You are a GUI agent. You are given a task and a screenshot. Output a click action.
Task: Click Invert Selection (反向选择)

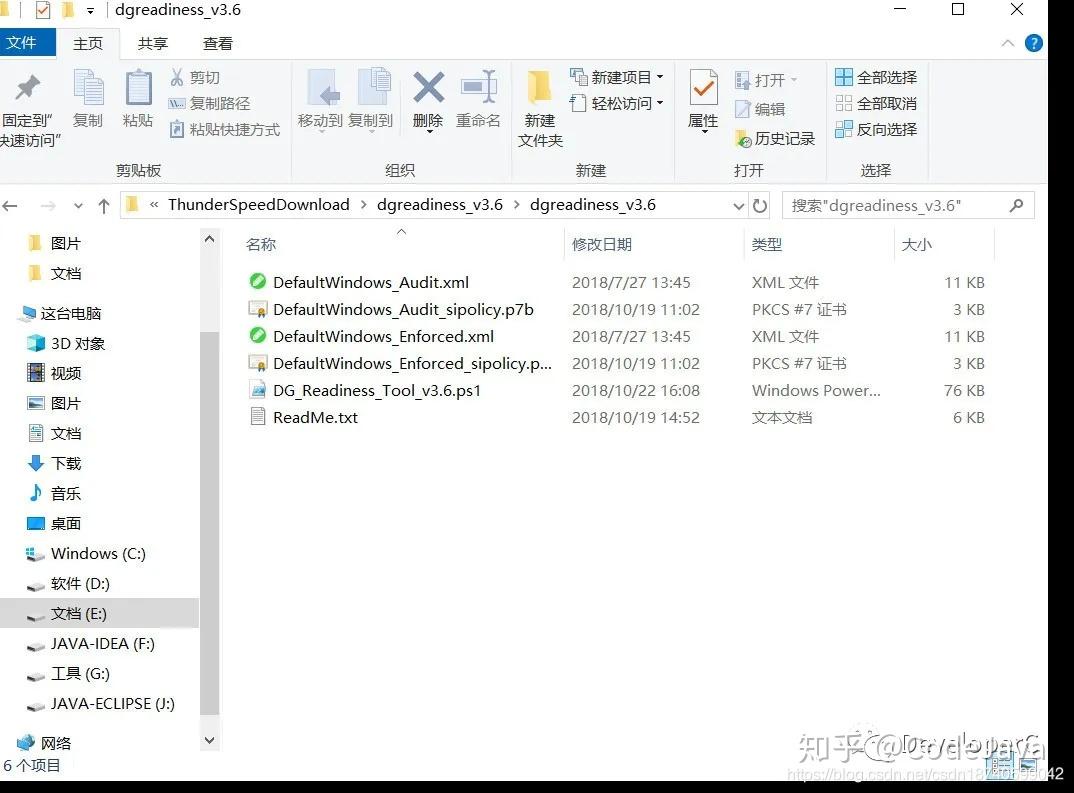(876, 129)
